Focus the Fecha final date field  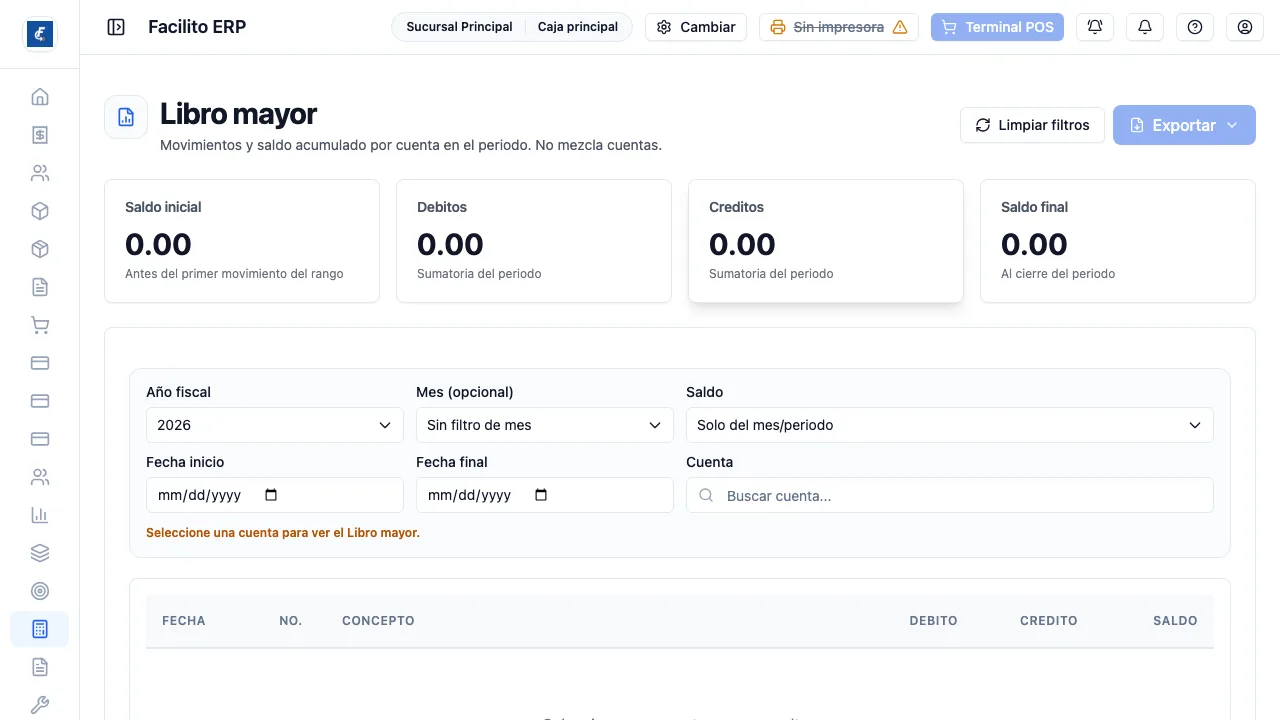click(545, 495)
